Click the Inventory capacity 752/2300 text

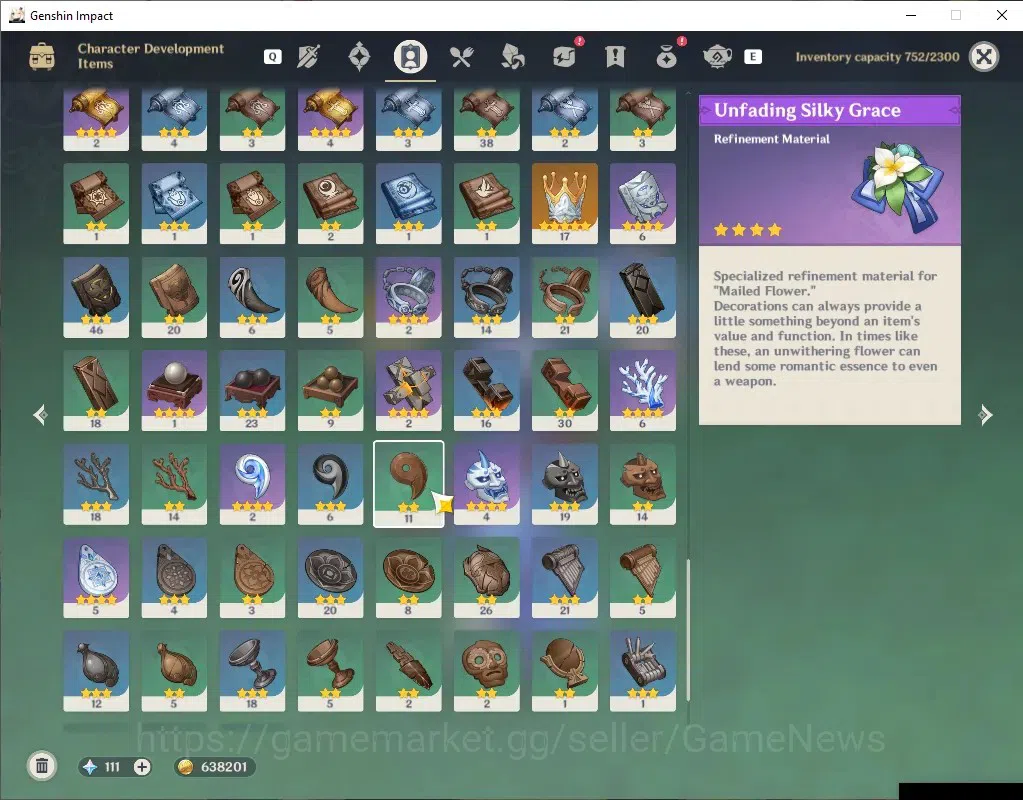pos(878,57)
